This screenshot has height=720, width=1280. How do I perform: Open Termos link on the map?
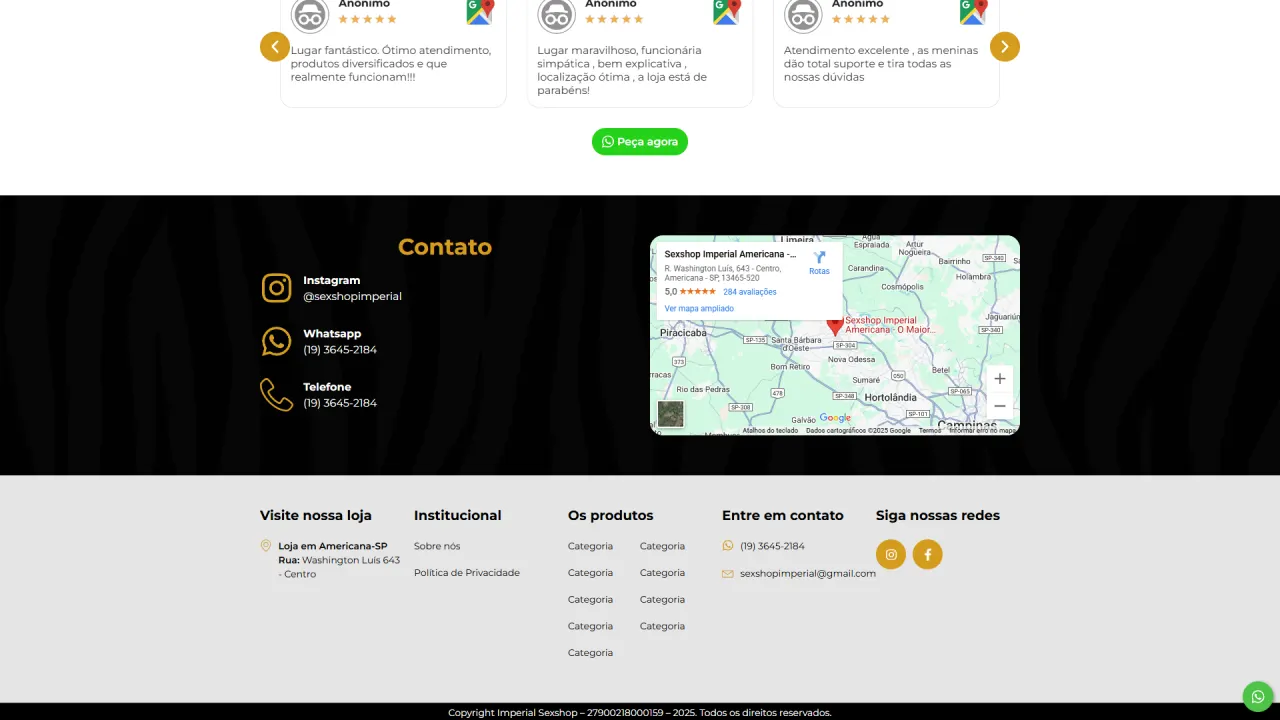[x=930, y=431]
